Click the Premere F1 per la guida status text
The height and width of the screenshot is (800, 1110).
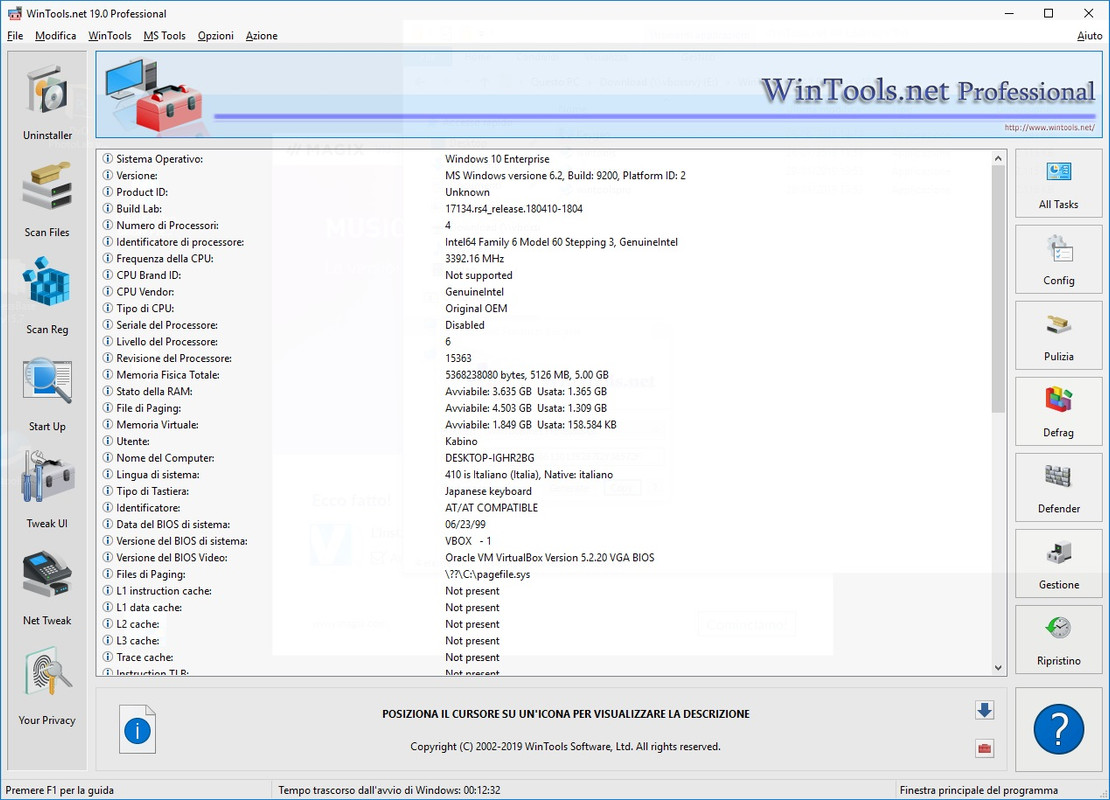coord(59,790)
